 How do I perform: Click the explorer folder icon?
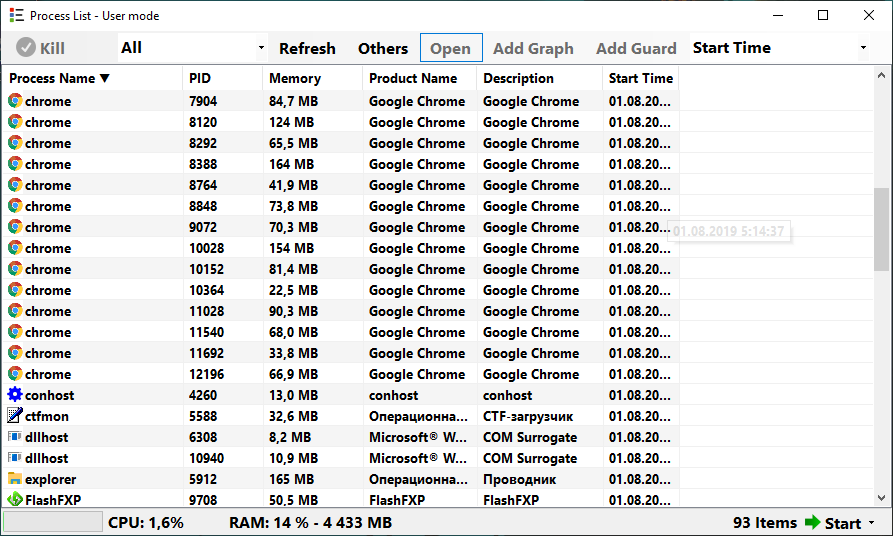tap(15, 478)
